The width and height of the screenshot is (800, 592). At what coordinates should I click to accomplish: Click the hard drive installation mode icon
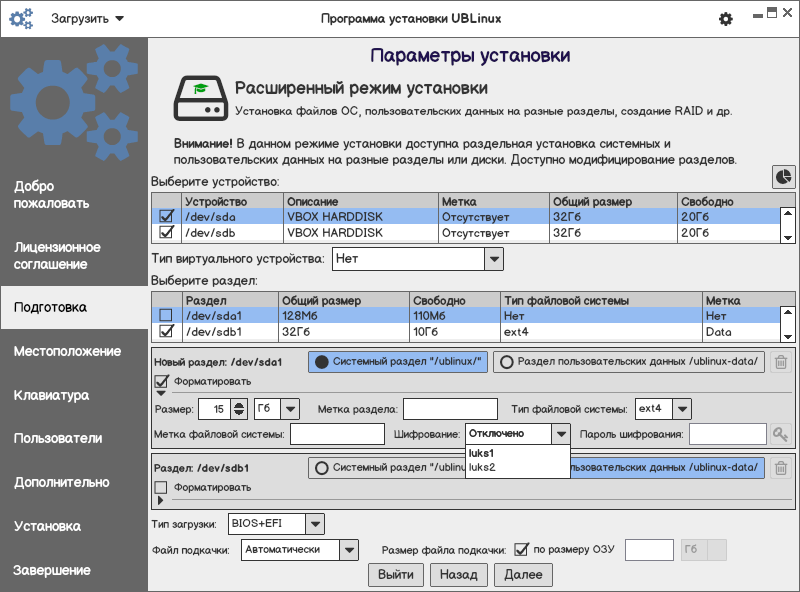click(x=198, y=97)
